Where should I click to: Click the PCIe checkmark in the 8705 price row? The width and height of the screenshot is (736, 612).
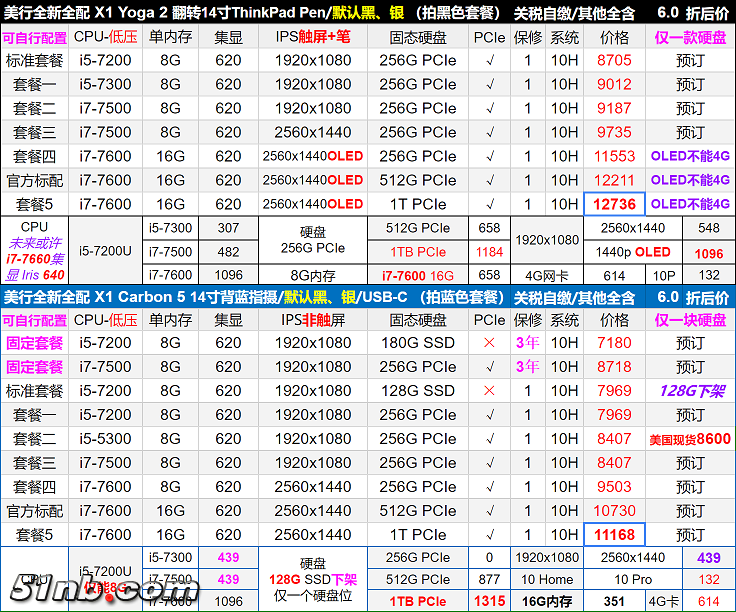pos(489,60)
